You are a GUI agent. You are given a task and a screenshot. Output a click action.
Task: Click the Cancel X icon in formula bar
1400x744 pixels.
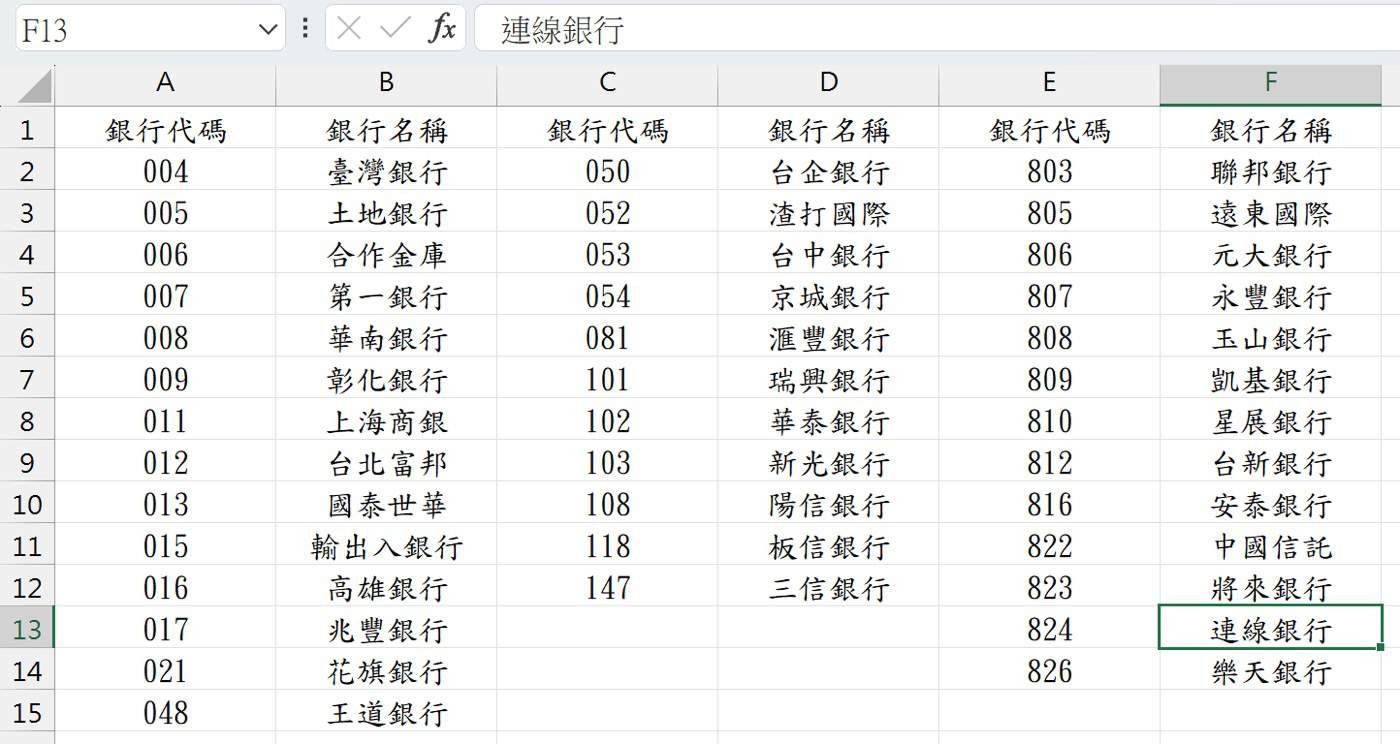coord(349,29)
